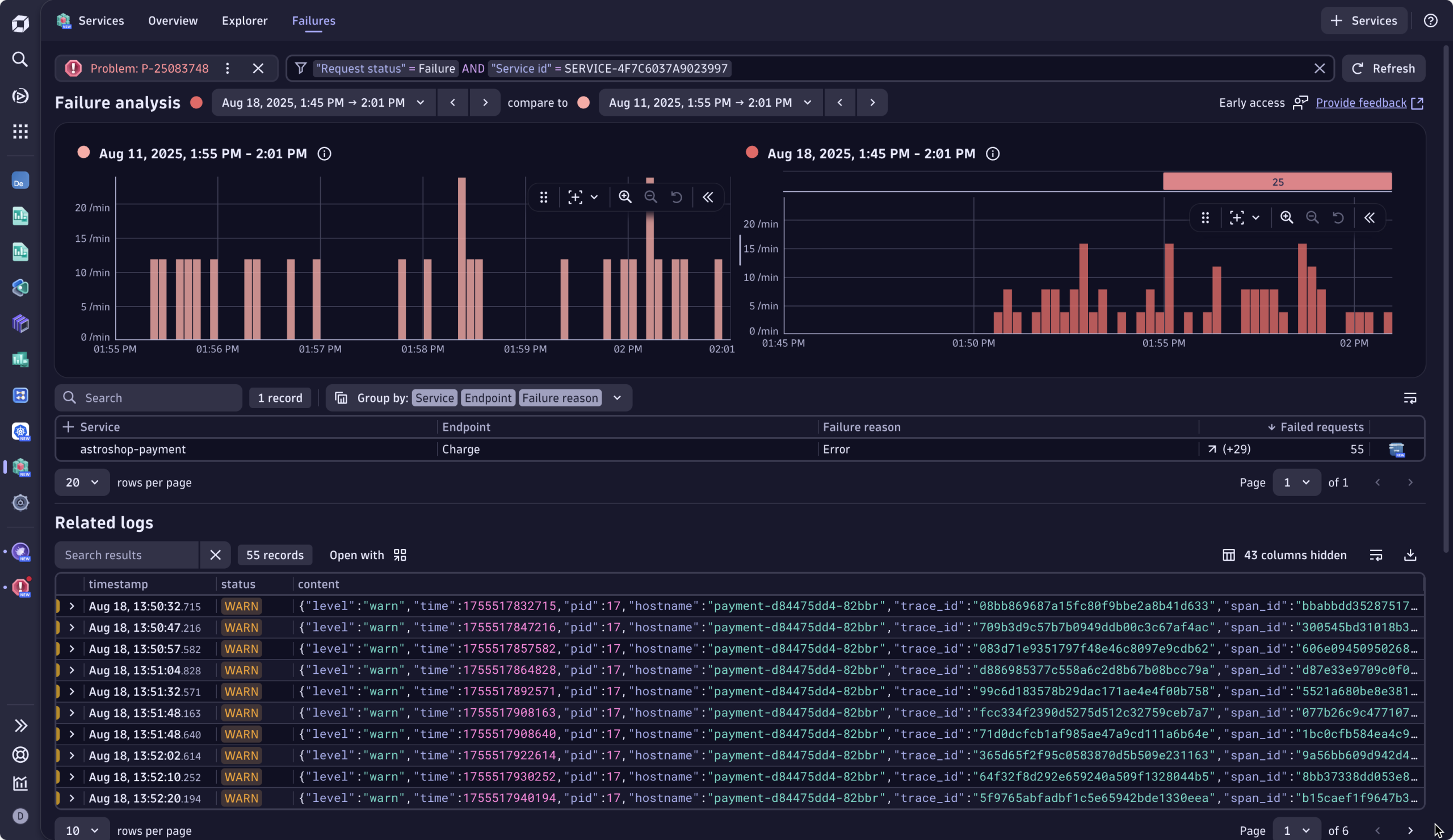The image size is (1453, 840).
Task: Open the Provide feedback link
Action: [1361, 103]
